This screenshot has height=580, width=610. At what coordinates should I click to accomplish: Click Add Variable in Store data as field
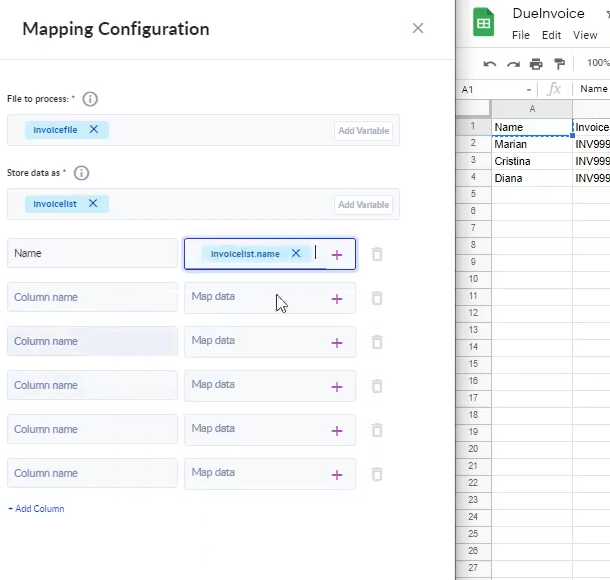(363, 205)
